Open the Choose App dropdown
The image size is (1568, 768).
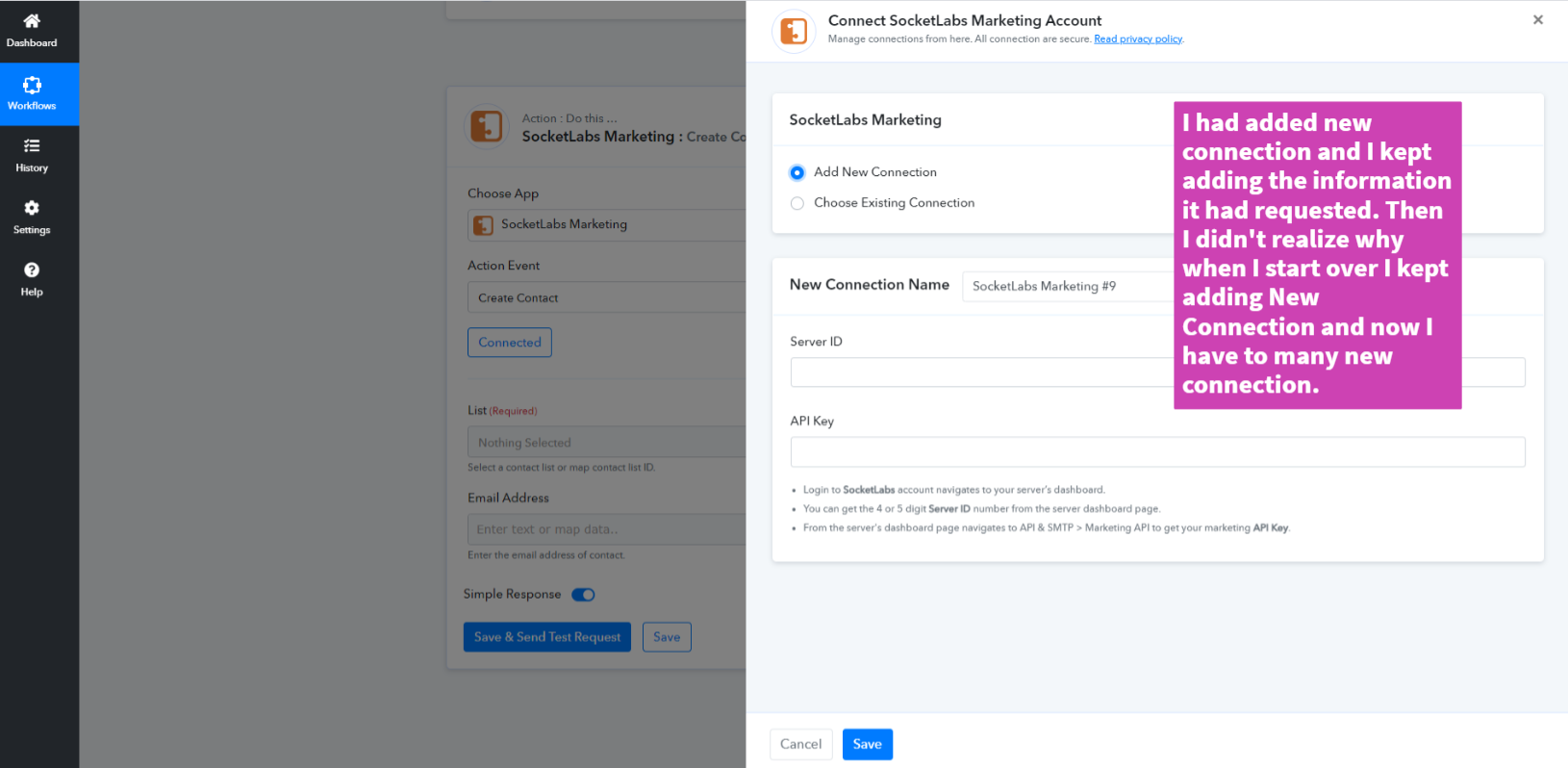[x=607, y=225]
